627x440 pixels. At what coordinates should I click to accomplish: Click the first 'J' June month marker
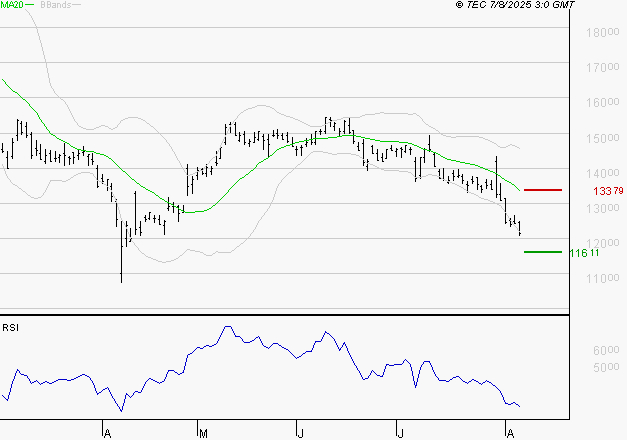[301, 432]
